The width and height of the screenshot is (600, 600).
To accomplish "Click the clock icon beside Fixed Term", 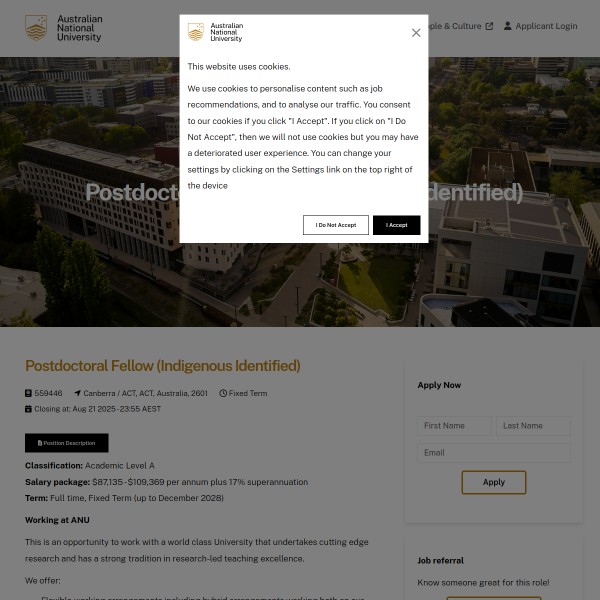I will point(223,394).
